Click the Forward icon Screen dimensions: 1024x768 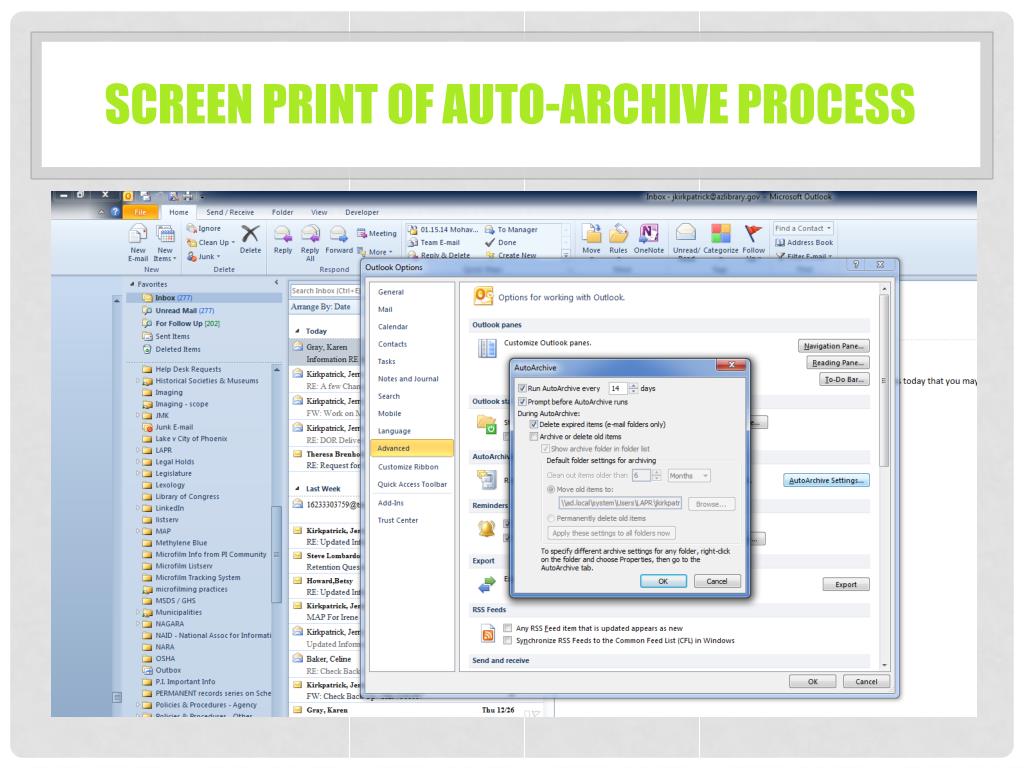point(338,234)
